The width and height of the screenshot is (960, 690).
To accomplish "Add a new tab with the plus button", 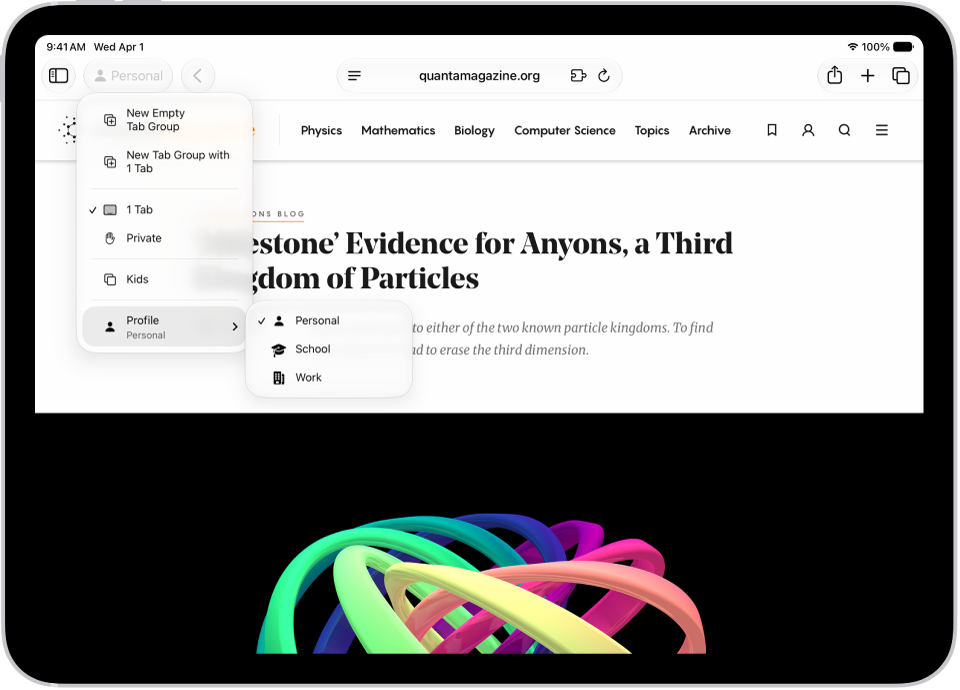I will pos(868,75).
